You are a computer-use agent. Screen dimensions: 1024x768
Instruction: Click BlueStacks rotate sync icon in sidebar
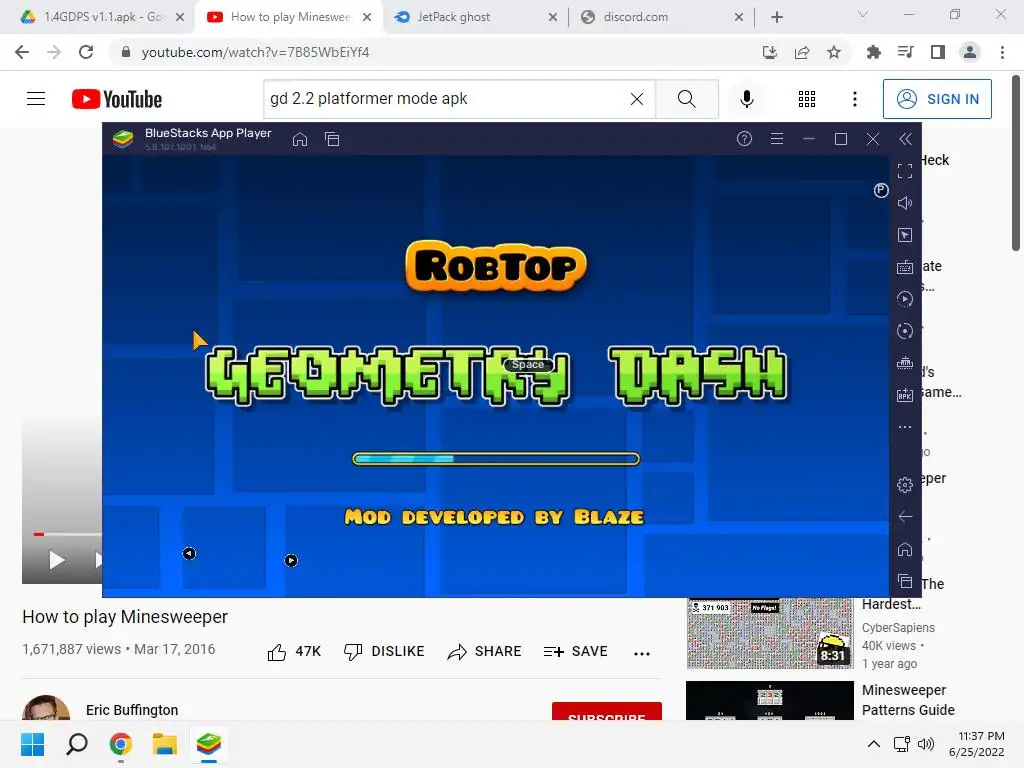pos(905,331)
